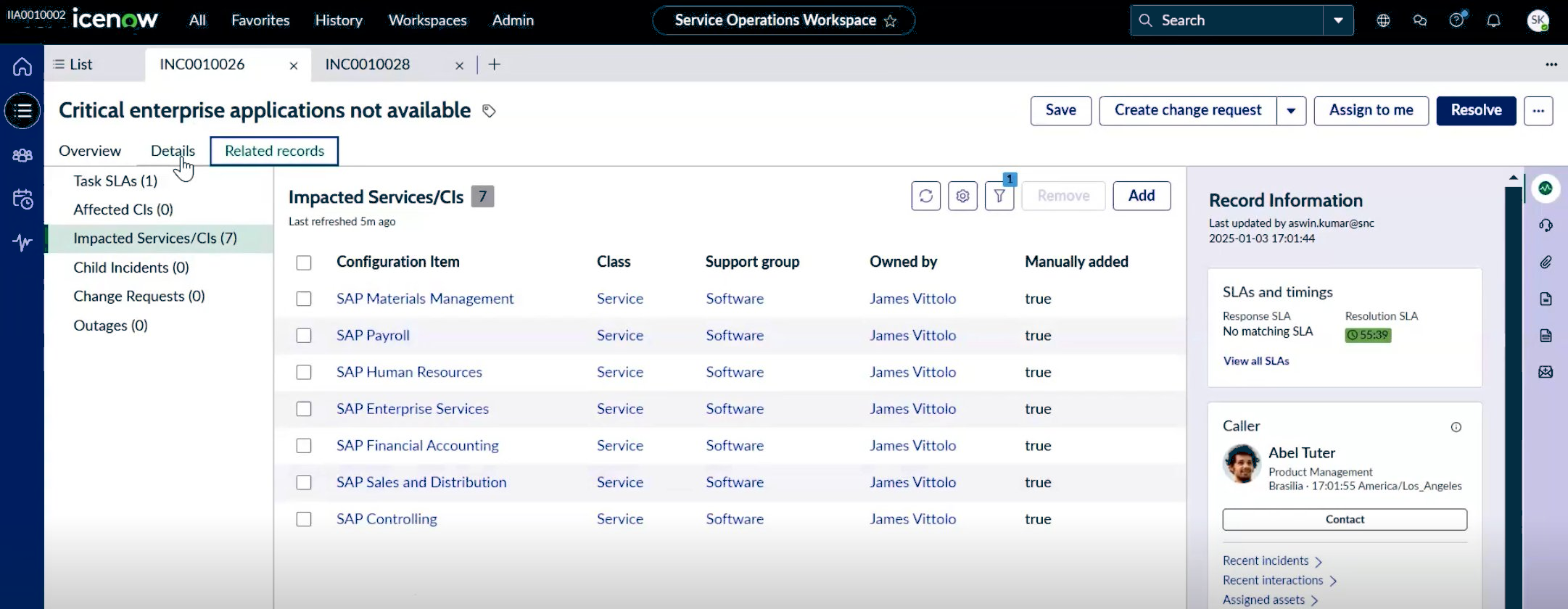Check the SAP Payroll row checkbox
Image resolution: width=1568 pixels, height=609 pixels.
304,336
